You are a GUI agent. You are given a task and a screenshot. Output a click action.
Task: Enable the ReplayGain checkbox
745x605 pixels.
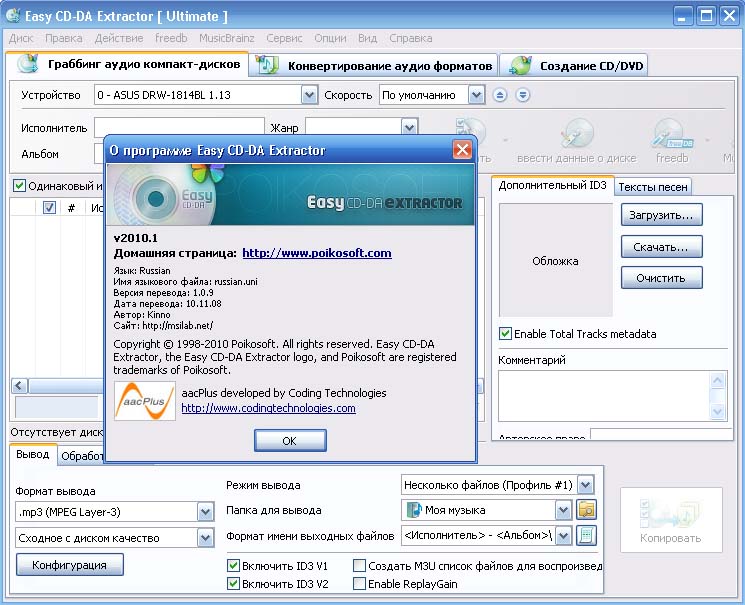click(x=360, y=584)
